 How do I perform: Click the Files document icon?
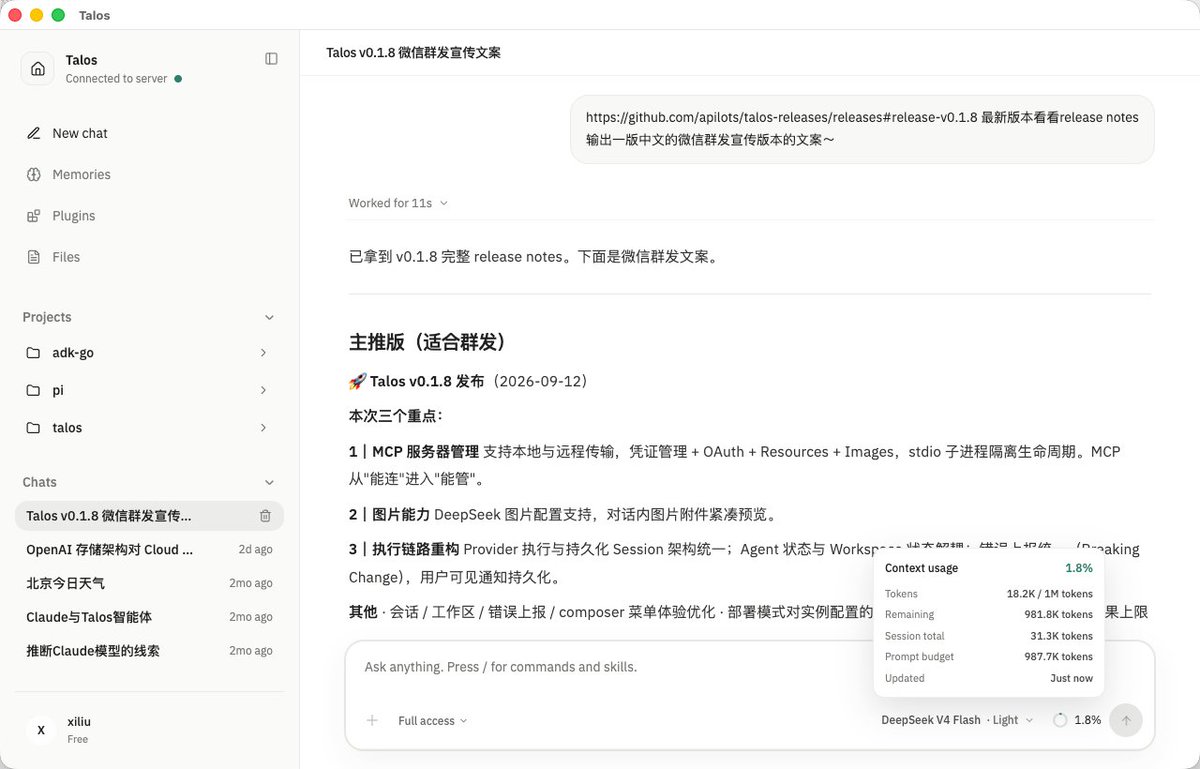click(34, 256)
